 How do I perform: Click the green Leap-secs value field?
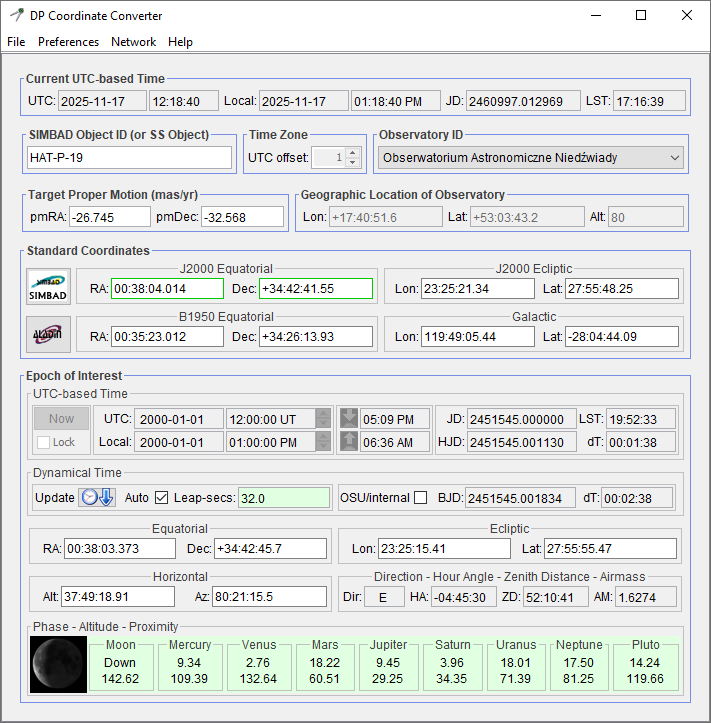pyautogui.click(x=284, y=497)
